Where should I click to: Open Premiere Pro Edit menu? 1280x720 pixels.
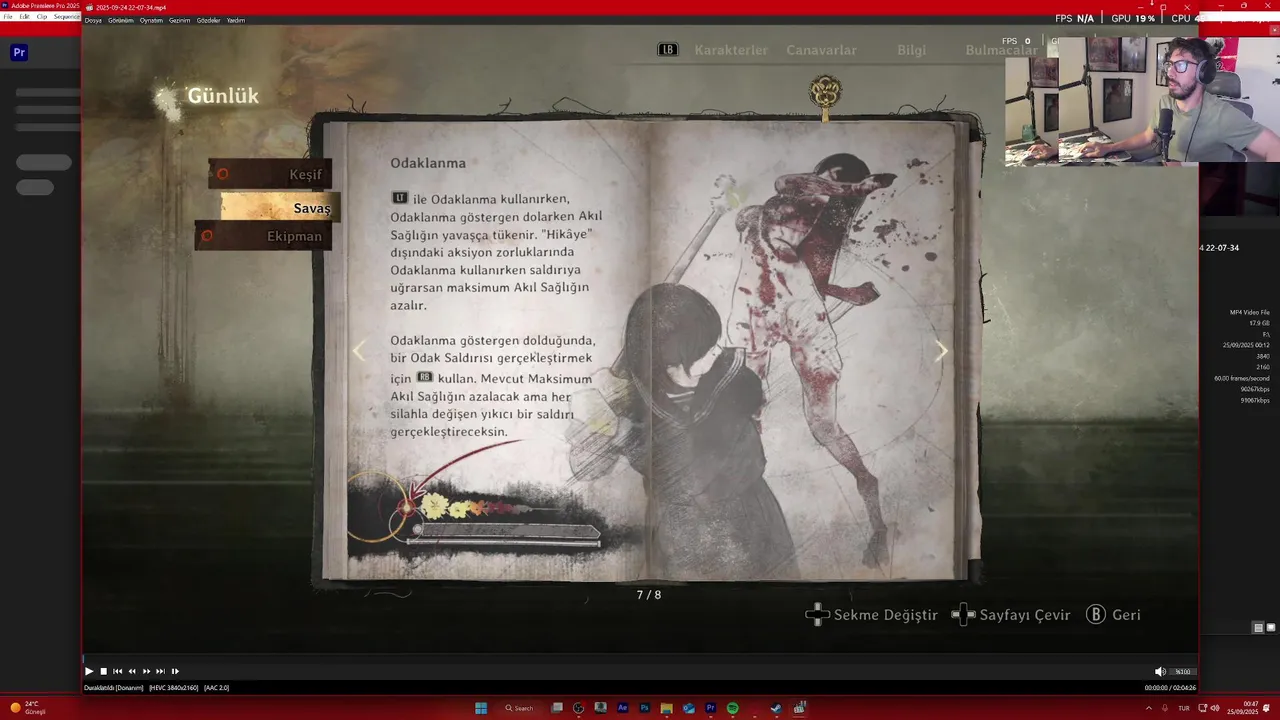(25, 17)
